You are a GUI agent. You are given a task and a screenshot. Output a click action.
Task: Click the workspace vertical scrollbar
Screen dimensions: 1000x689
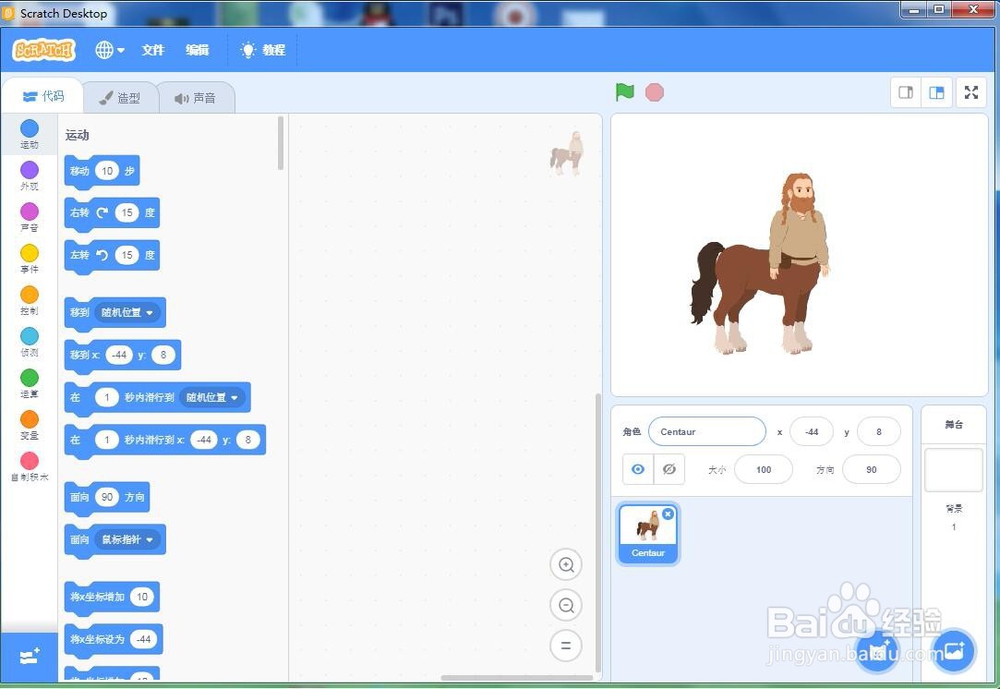(x=598, y=533)
